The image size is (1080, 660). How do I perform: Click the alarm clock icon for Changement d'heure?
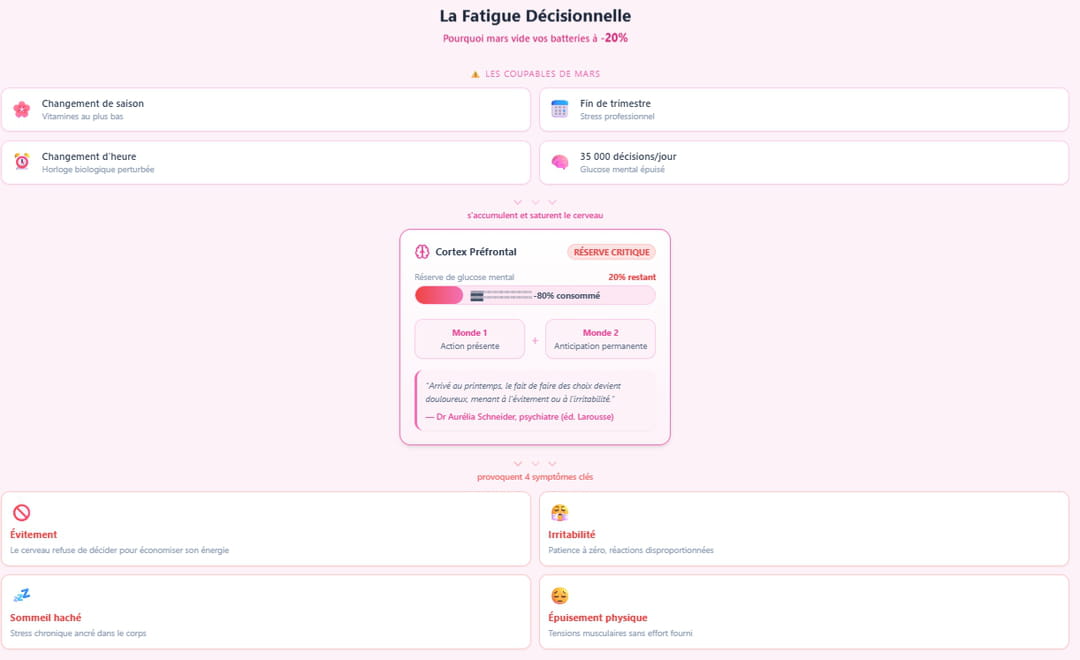[21, 162]
